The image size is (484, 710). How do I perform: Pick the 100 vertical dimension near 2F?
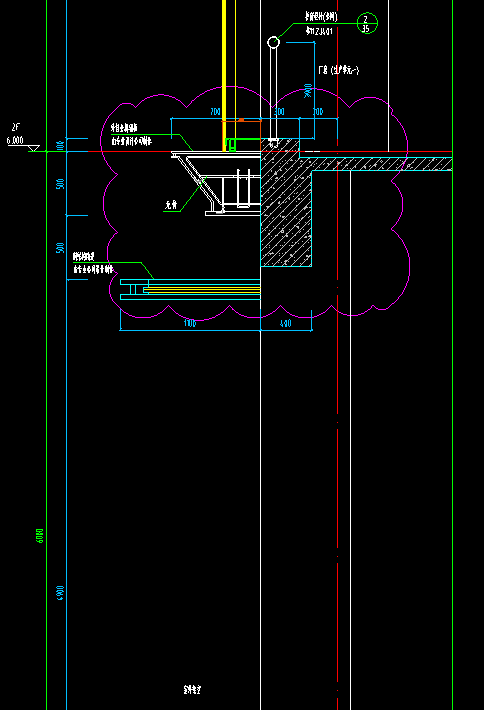tap(60, 146)
